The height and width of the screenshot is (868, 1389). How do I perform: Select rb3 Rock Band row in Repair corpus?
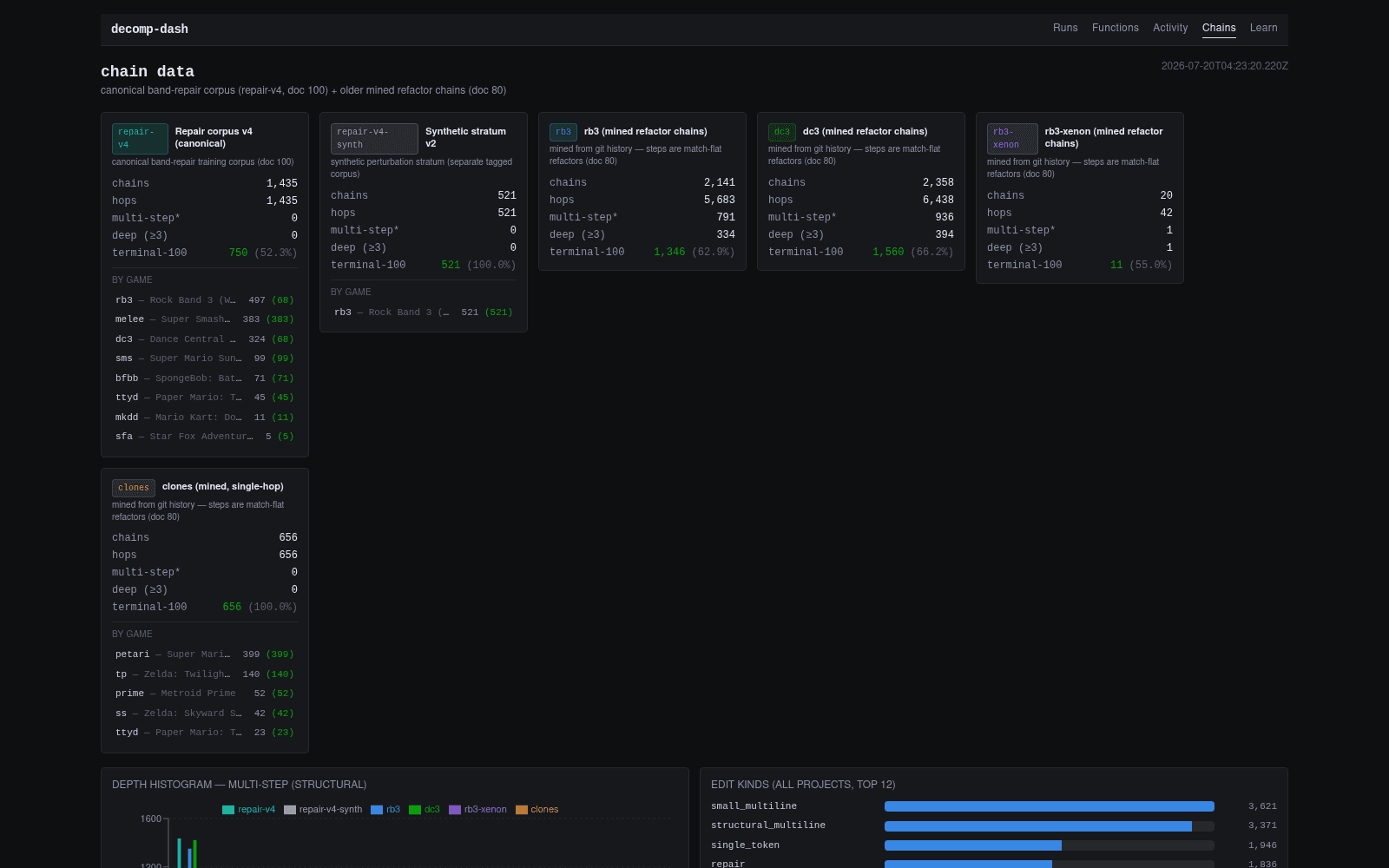[205, 300]
